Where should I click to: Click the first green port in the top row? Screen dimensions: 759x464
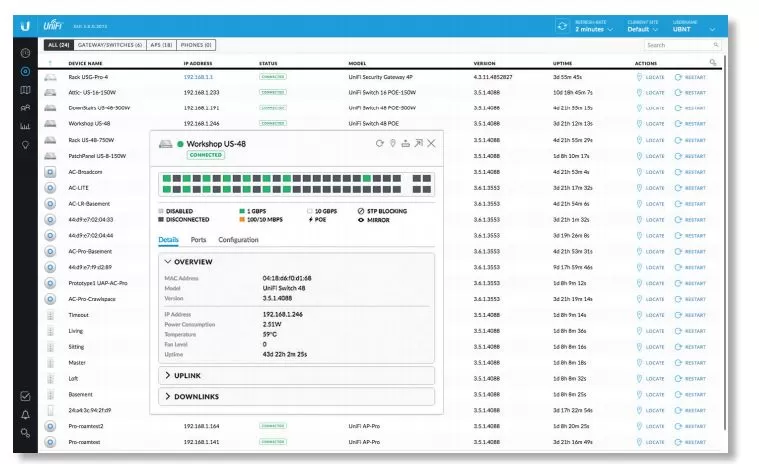point(167,179)
